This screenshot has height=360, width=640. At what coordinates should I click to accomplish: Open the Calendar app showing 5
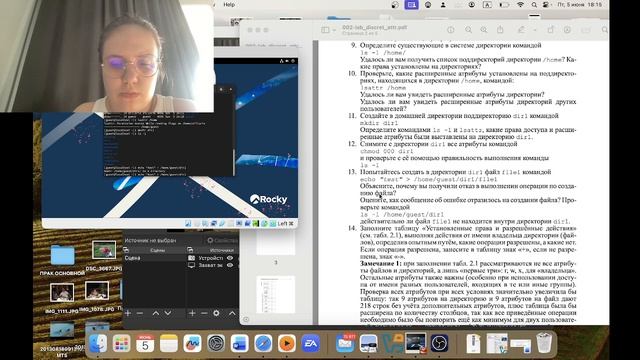[145, 343]
